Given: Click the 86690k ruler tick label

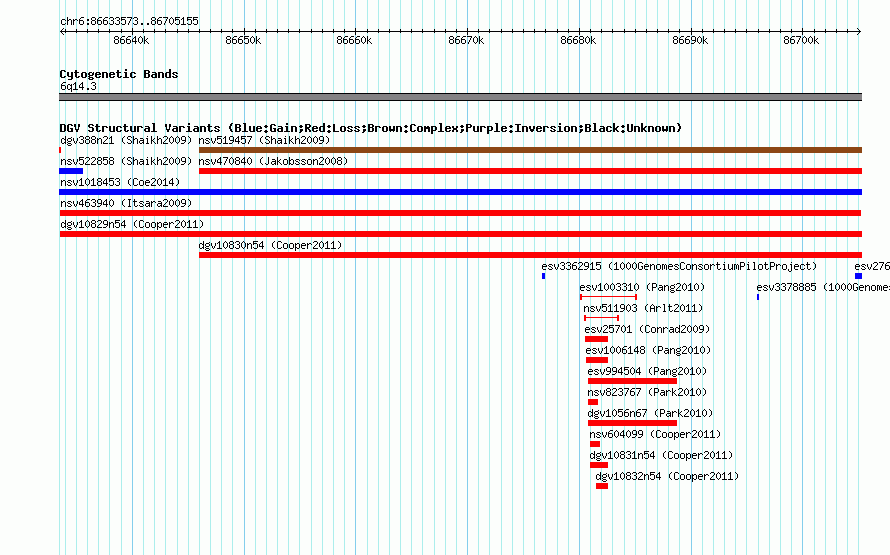Looking at the screenshot, I should (690, 40).
